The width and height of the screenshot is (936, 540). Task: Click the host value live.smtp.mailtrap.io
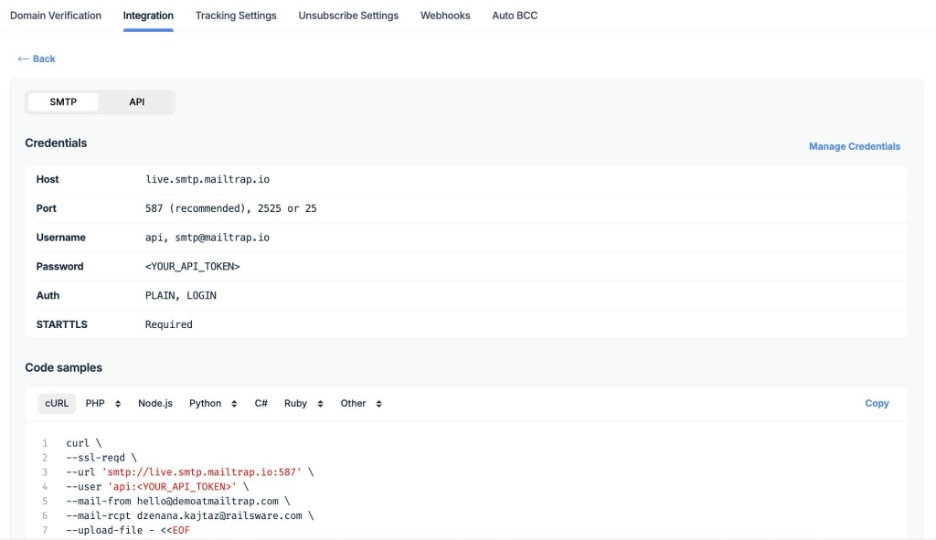pyautogui.click(x=208, y=179)
